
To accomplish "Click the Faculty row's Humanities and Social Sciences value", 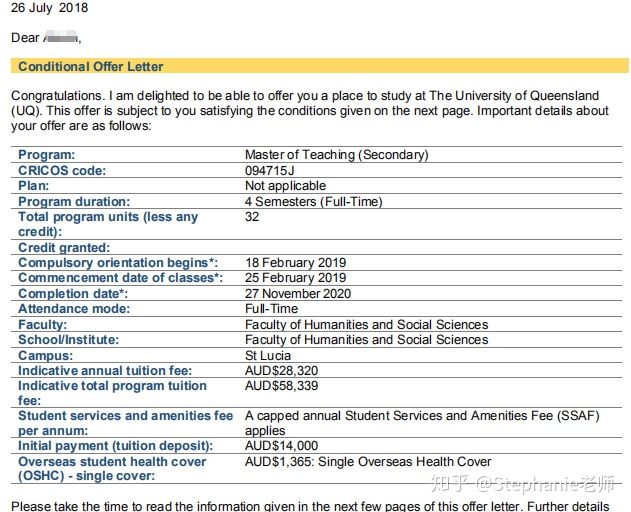I will [367, 325].
